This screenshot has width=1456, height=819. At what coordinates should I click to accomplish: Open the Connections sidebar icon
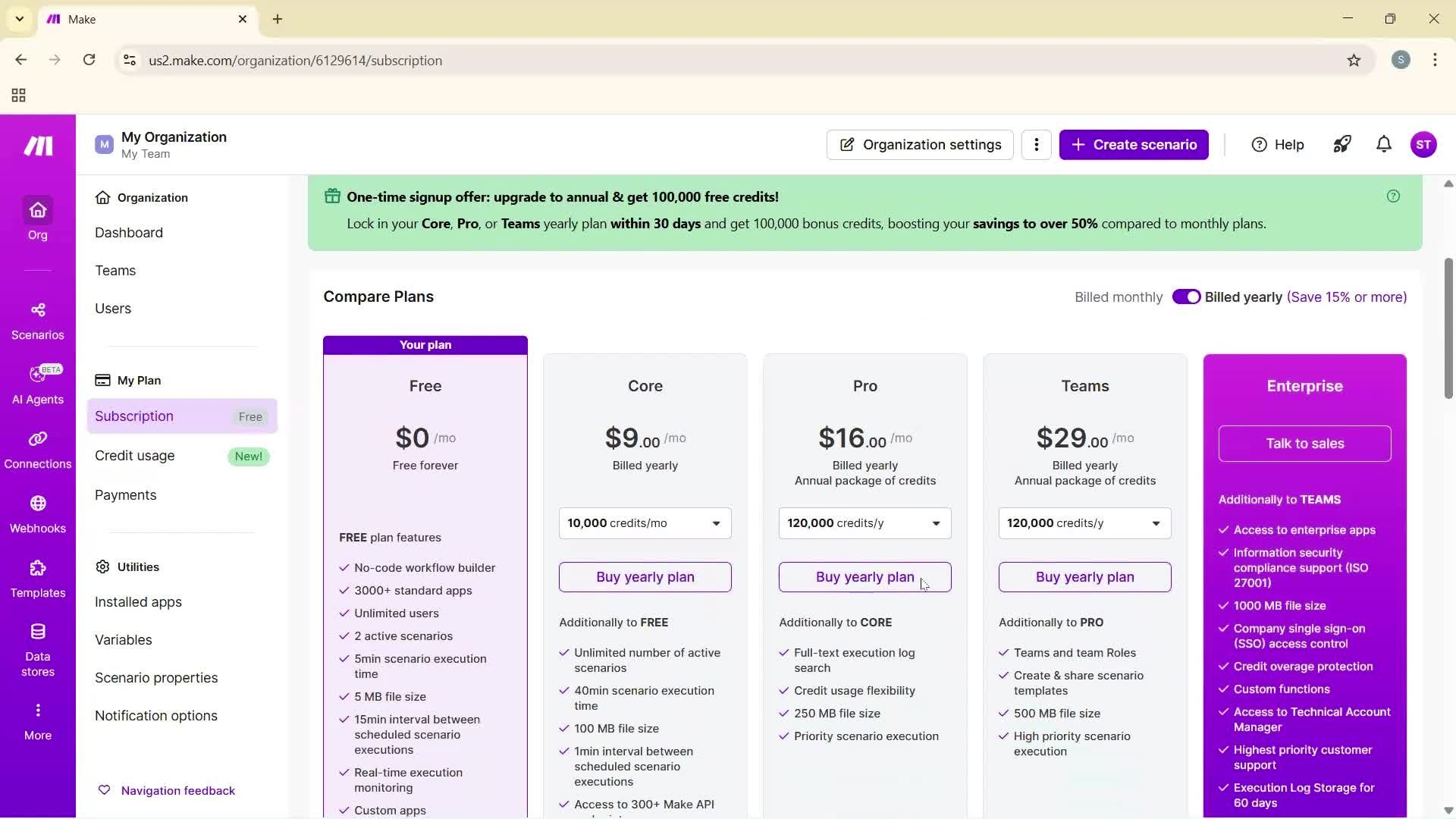pos(37,447)
